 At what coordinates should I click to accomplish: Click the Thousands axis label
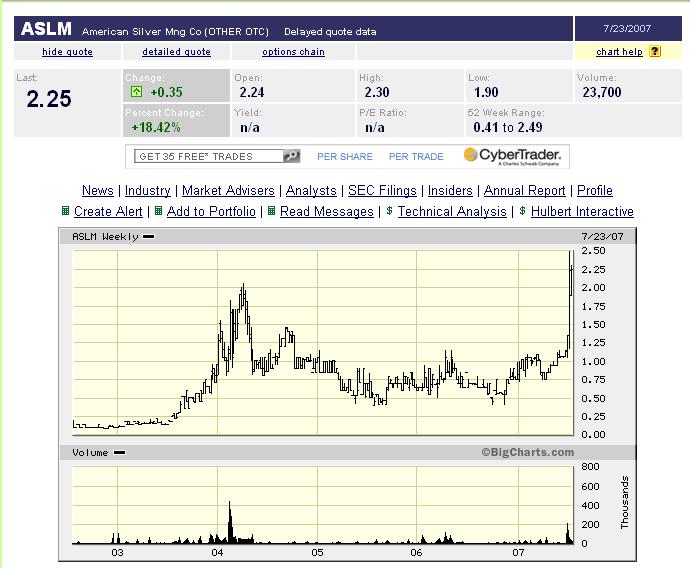point(624,502)
